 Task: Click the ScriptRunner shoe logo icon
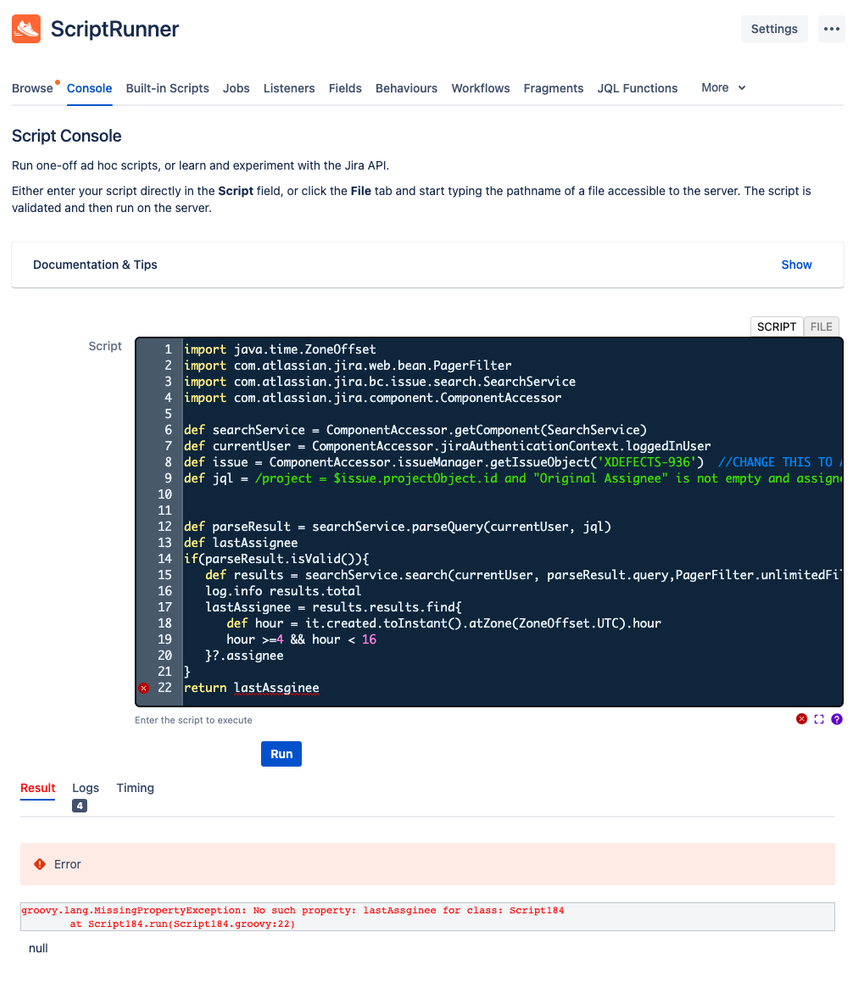26,29
